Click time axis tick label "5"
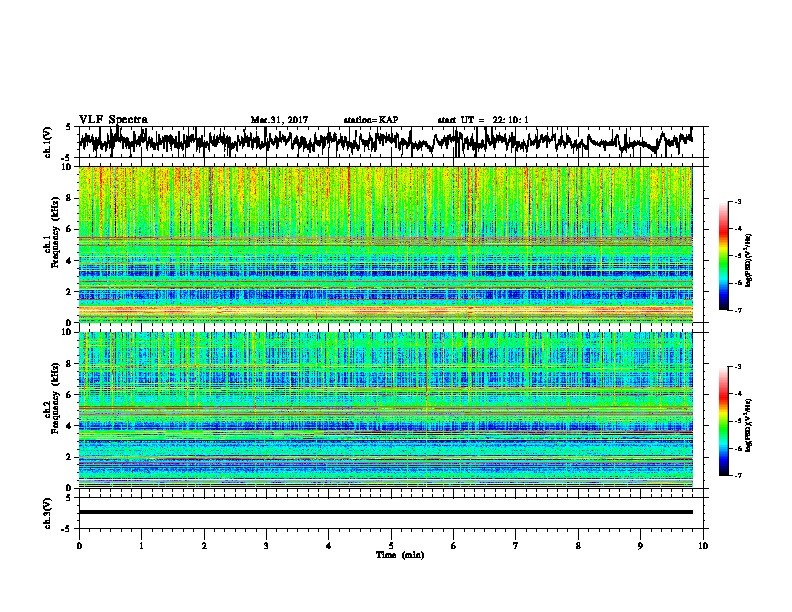The height and width of the screenshot is (612, 792). [x=391, y=546]
